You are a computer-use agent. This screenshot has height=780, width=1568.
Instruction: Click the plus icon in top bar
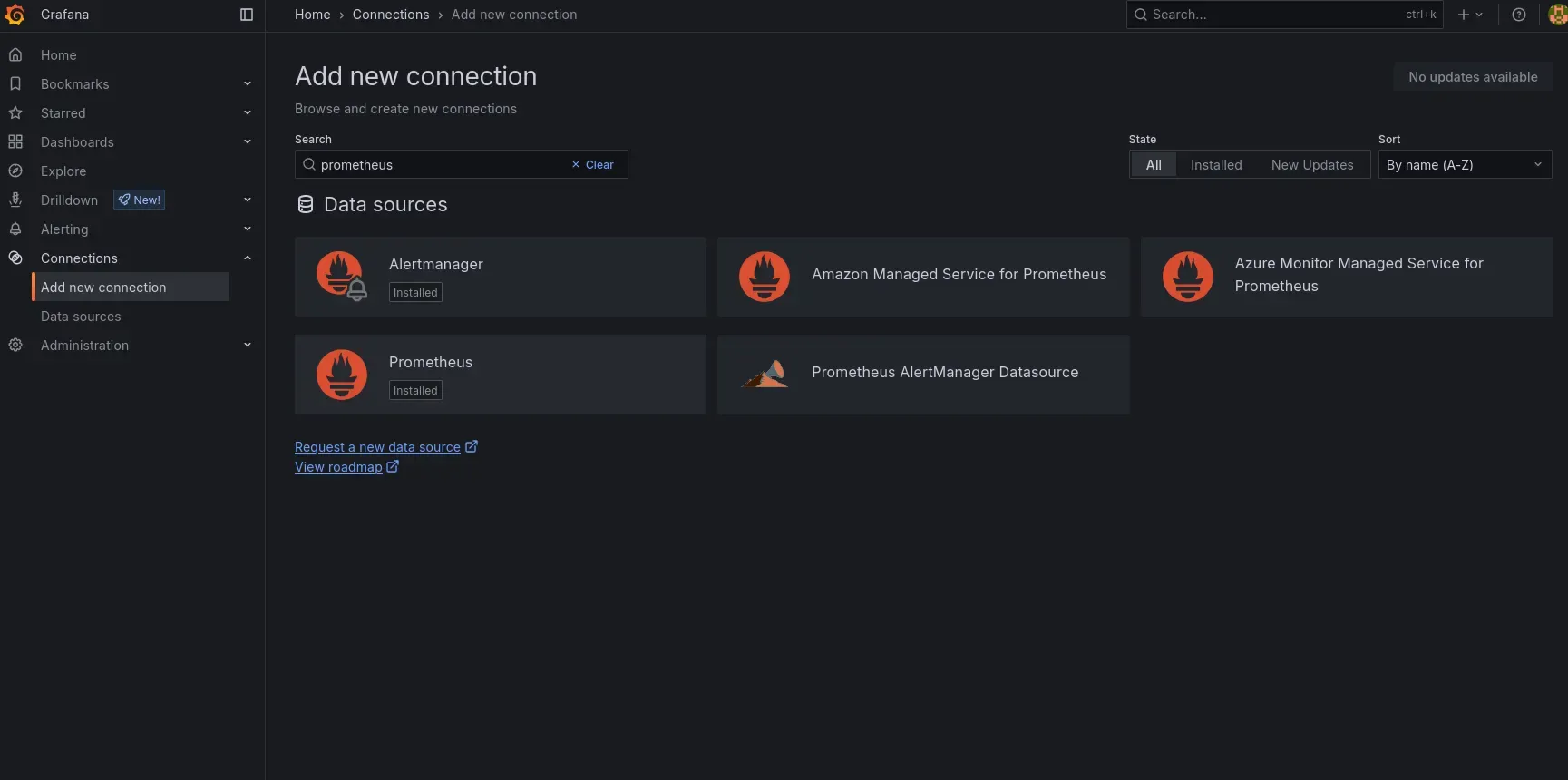point(1463,15)
